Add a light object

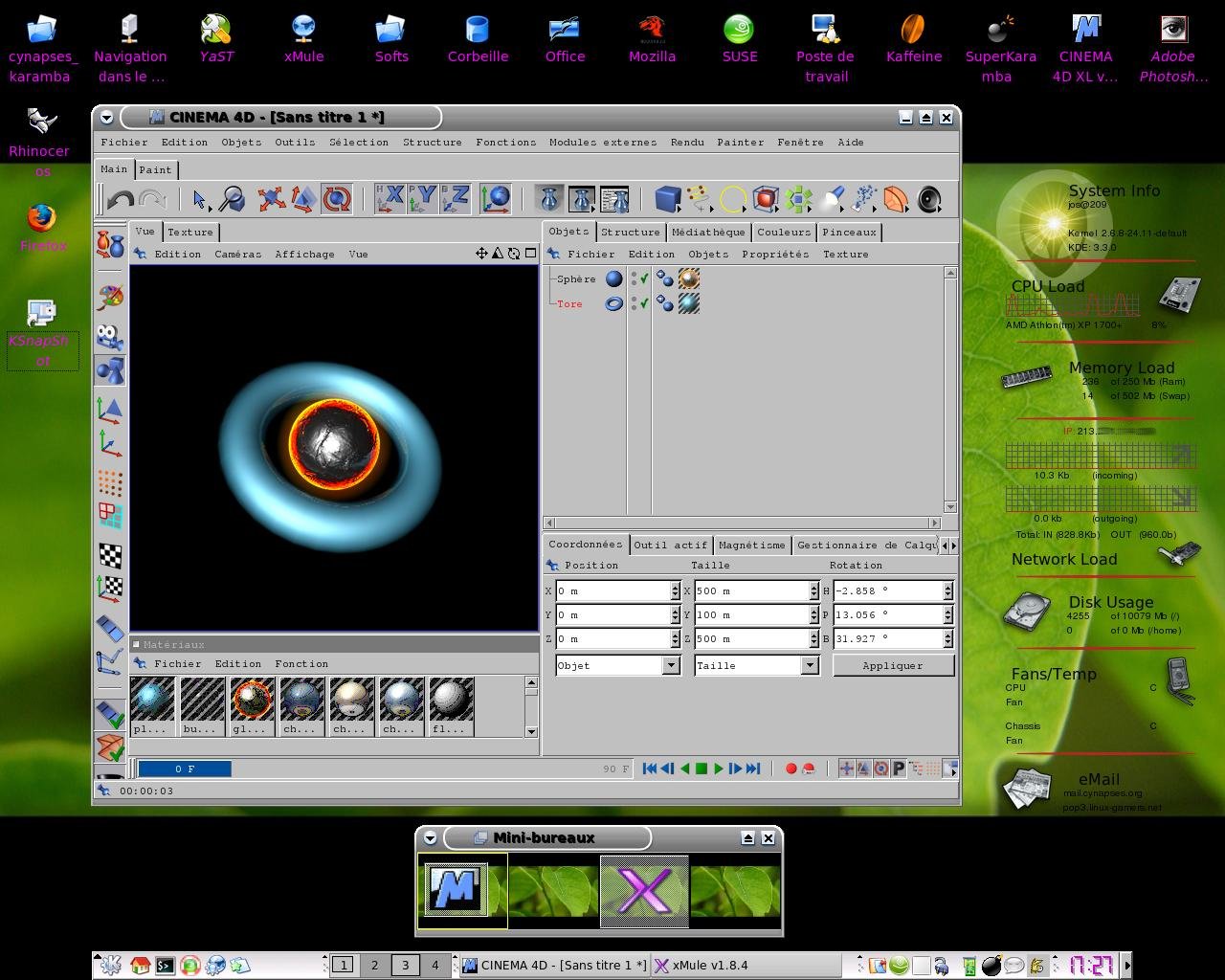coord(831,199)
